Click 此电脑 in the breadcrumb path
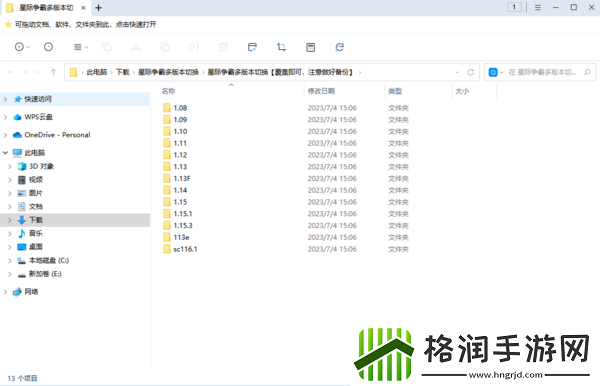 coord(97,72)
